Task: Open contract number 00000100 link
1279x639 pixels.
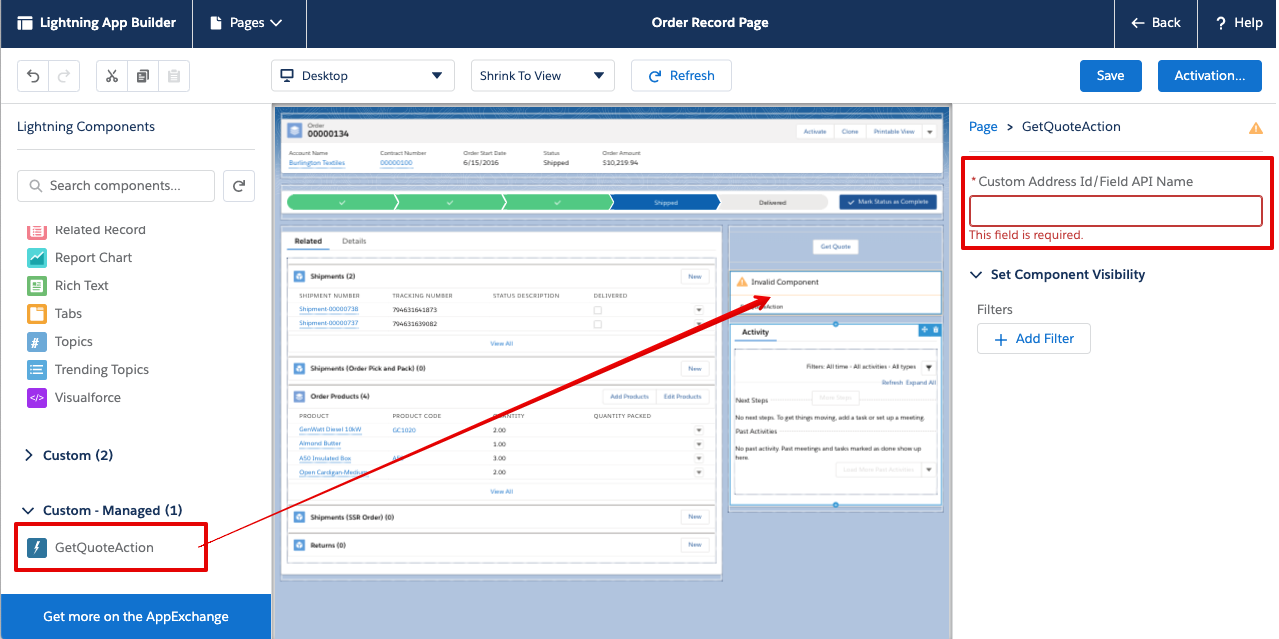Action: coord(396,163)
